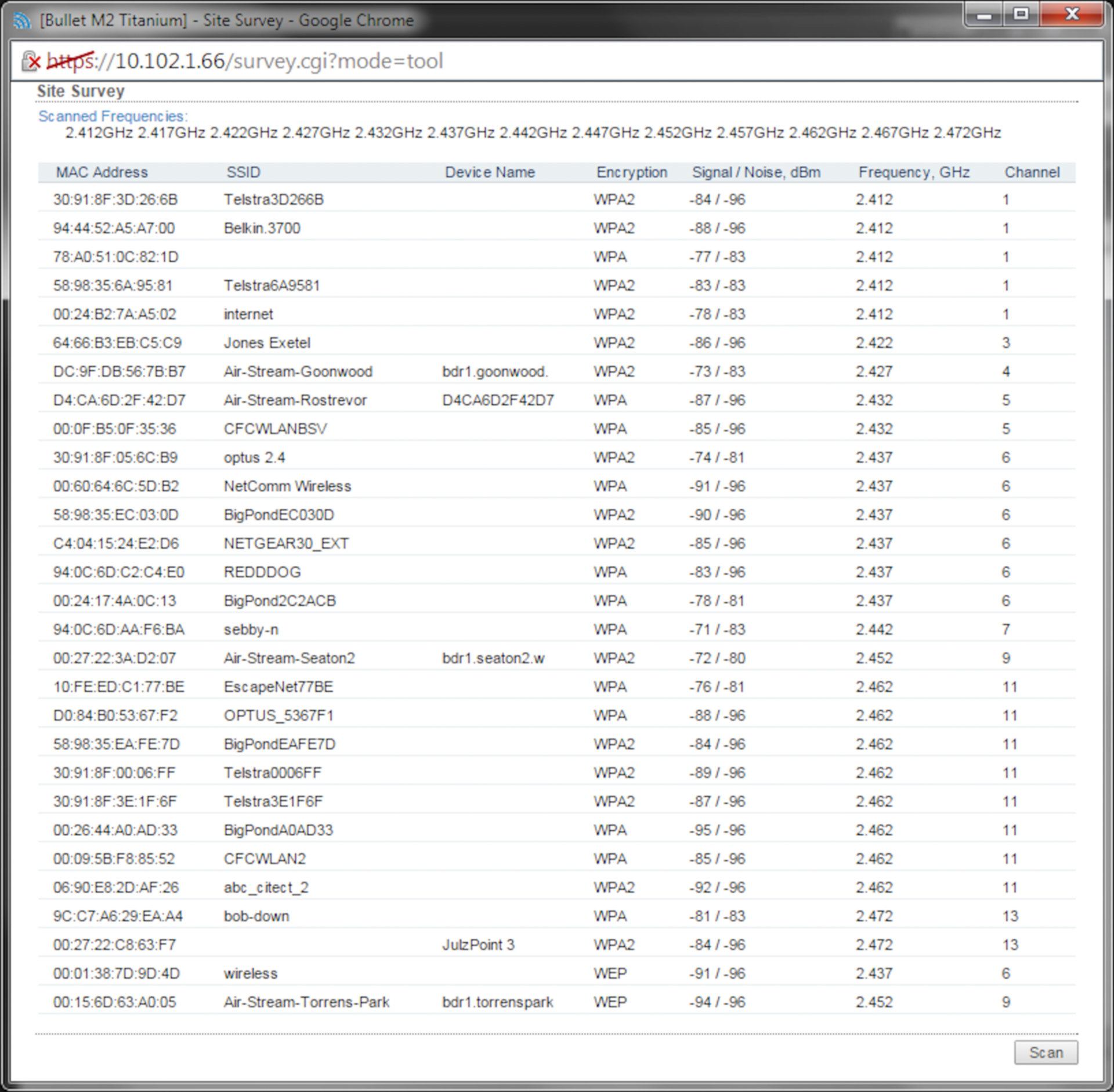Maximize the Site Survey window

pos(1021,14)
